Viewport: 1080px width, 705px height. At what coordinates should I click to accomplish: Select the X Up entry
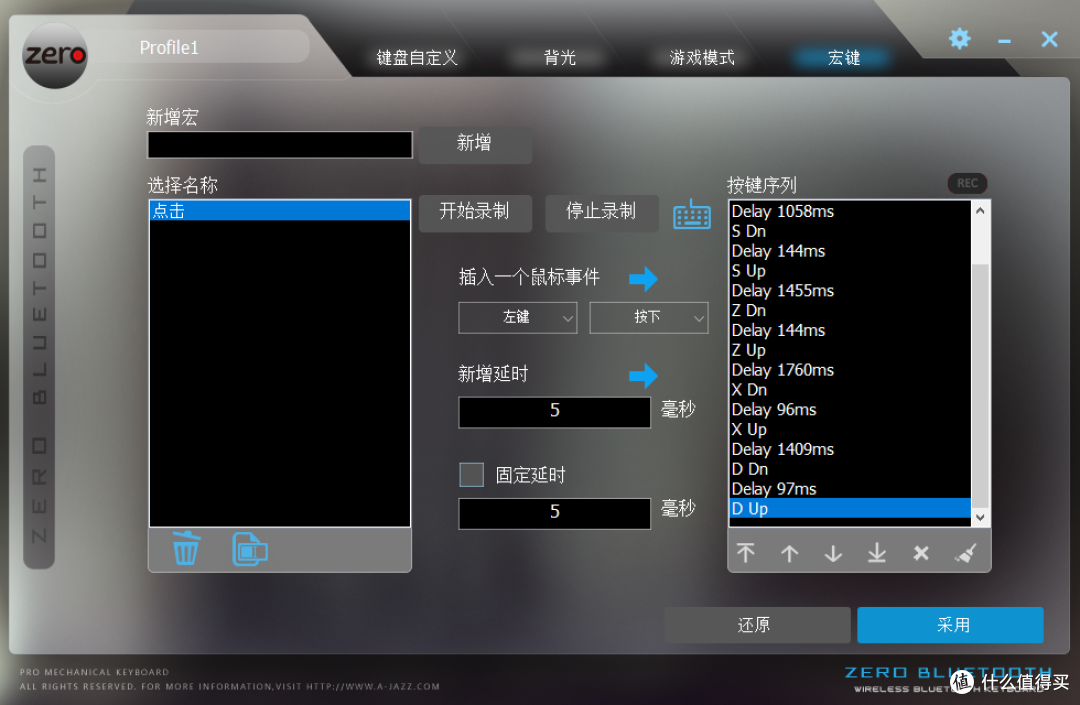pos(850,430)
